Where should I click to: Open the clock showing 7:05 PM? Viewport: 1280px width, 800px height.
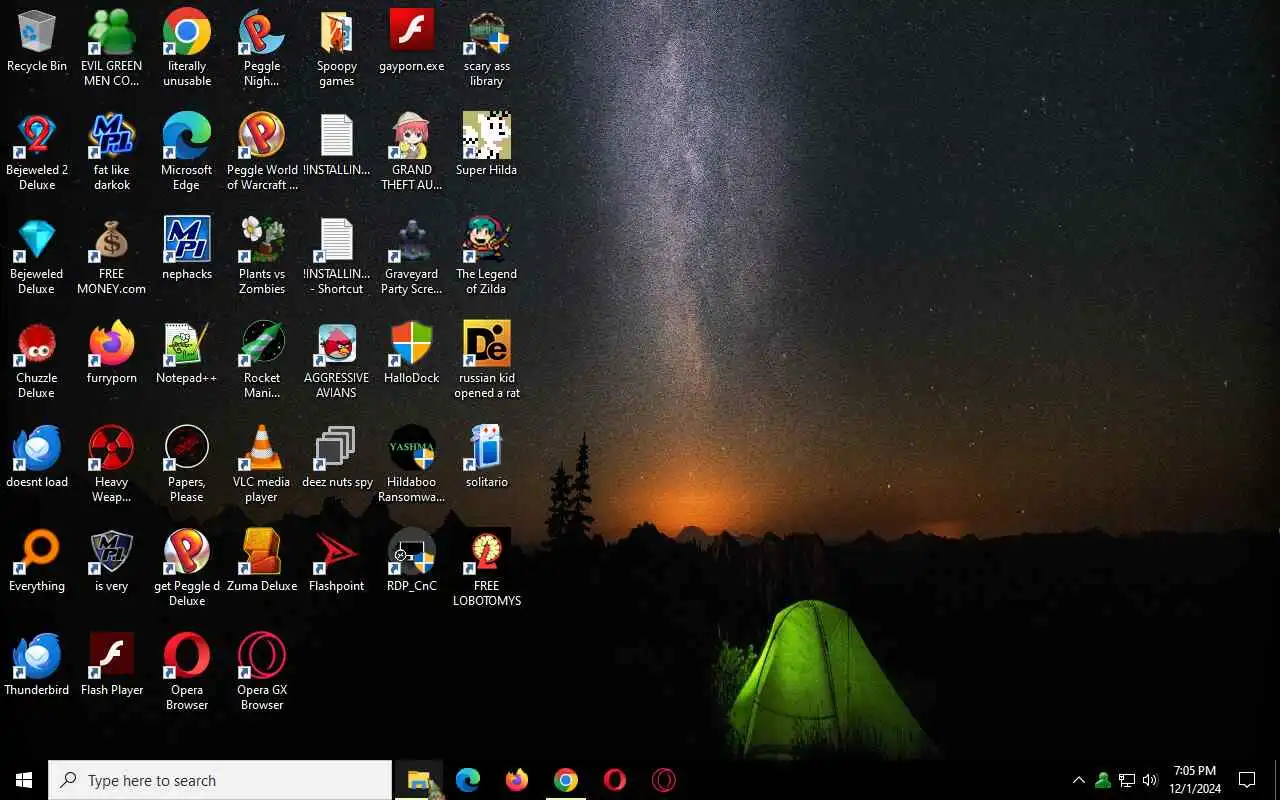1195,780
